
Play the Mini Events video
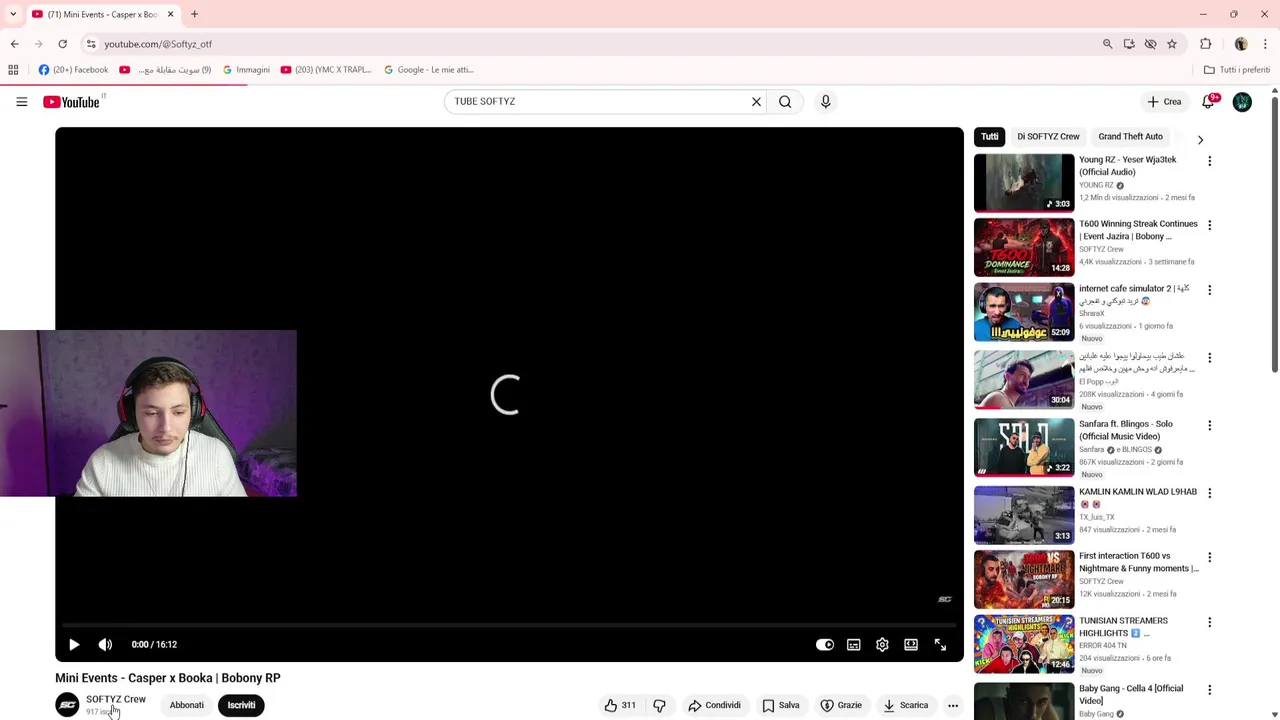tap(74, 645)
